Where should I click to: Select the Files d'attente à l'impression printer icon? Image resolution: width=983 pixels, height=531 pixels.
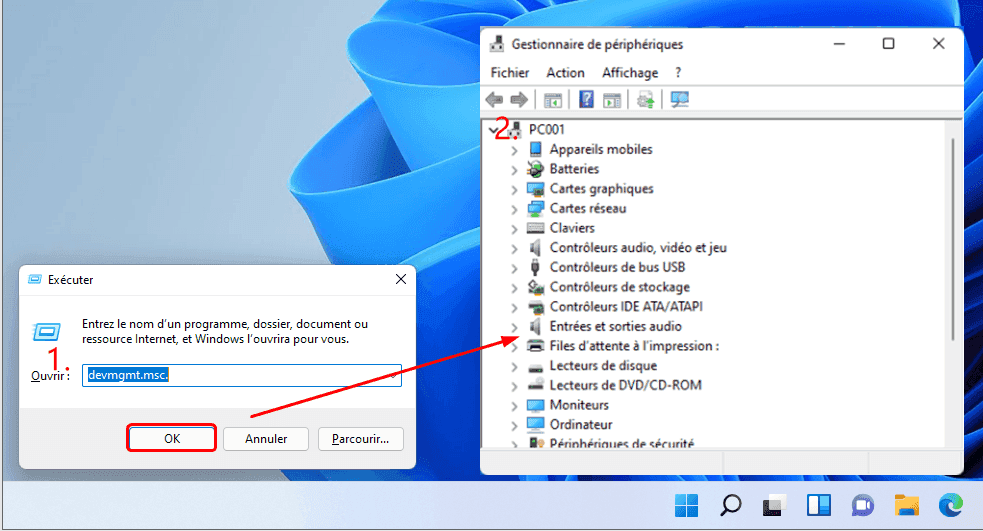click(535, 345)
